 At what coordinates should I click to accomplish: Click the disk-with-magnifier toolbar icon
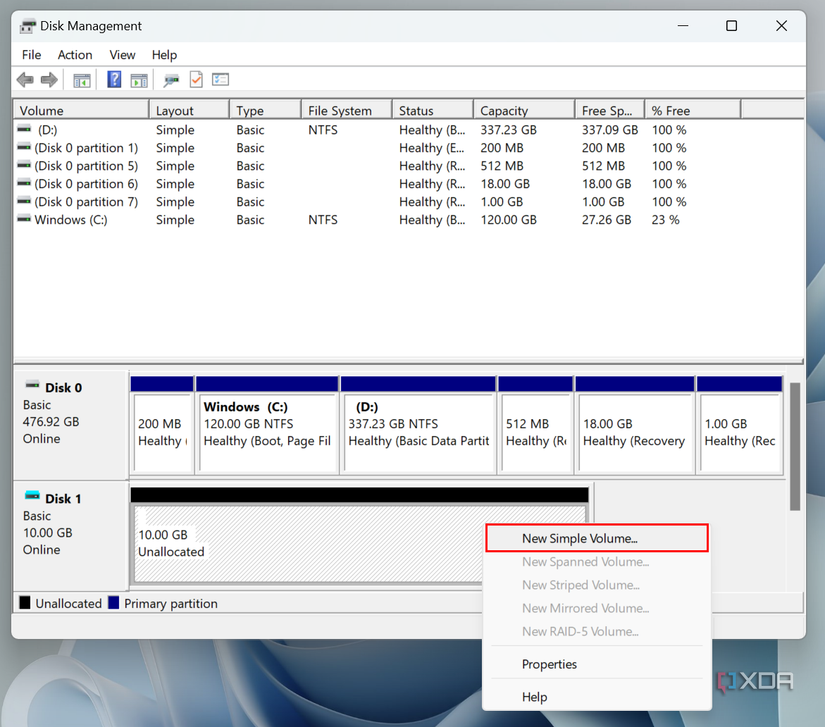[170, 80]
